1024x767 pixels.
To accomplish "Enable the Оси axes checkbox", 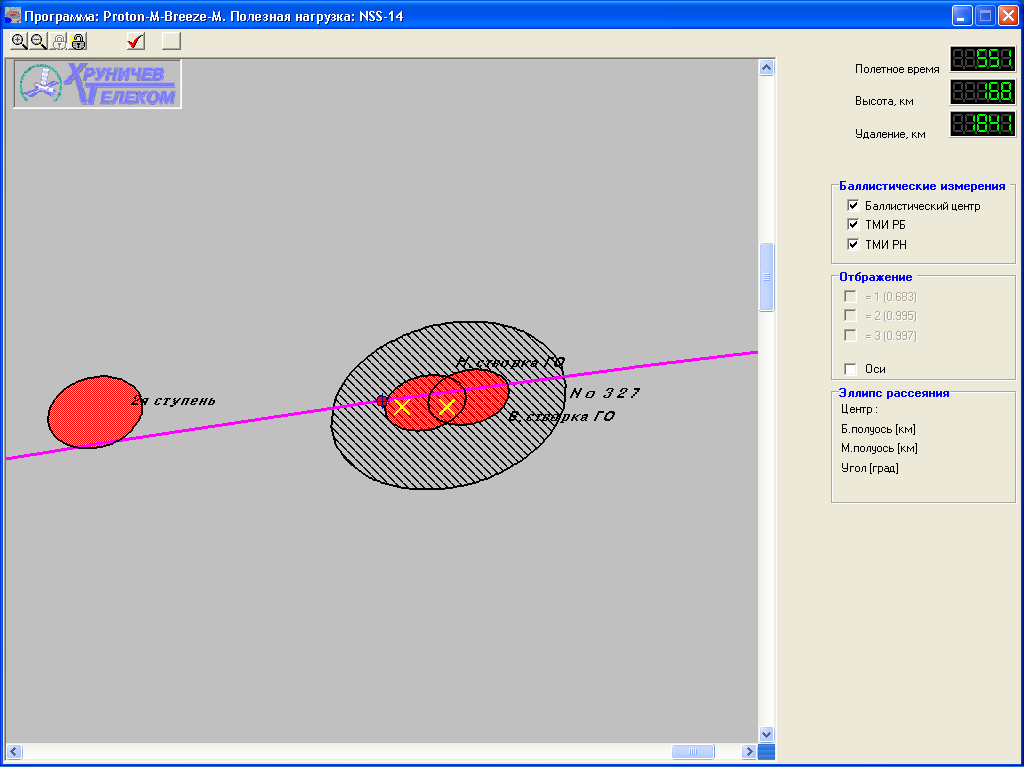I will [851, 368].
